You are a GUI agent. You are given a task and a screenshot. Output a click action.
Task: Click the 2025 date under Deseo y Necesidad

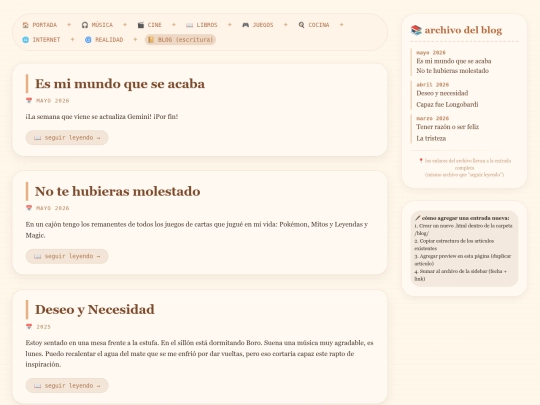tap(43, 326)
